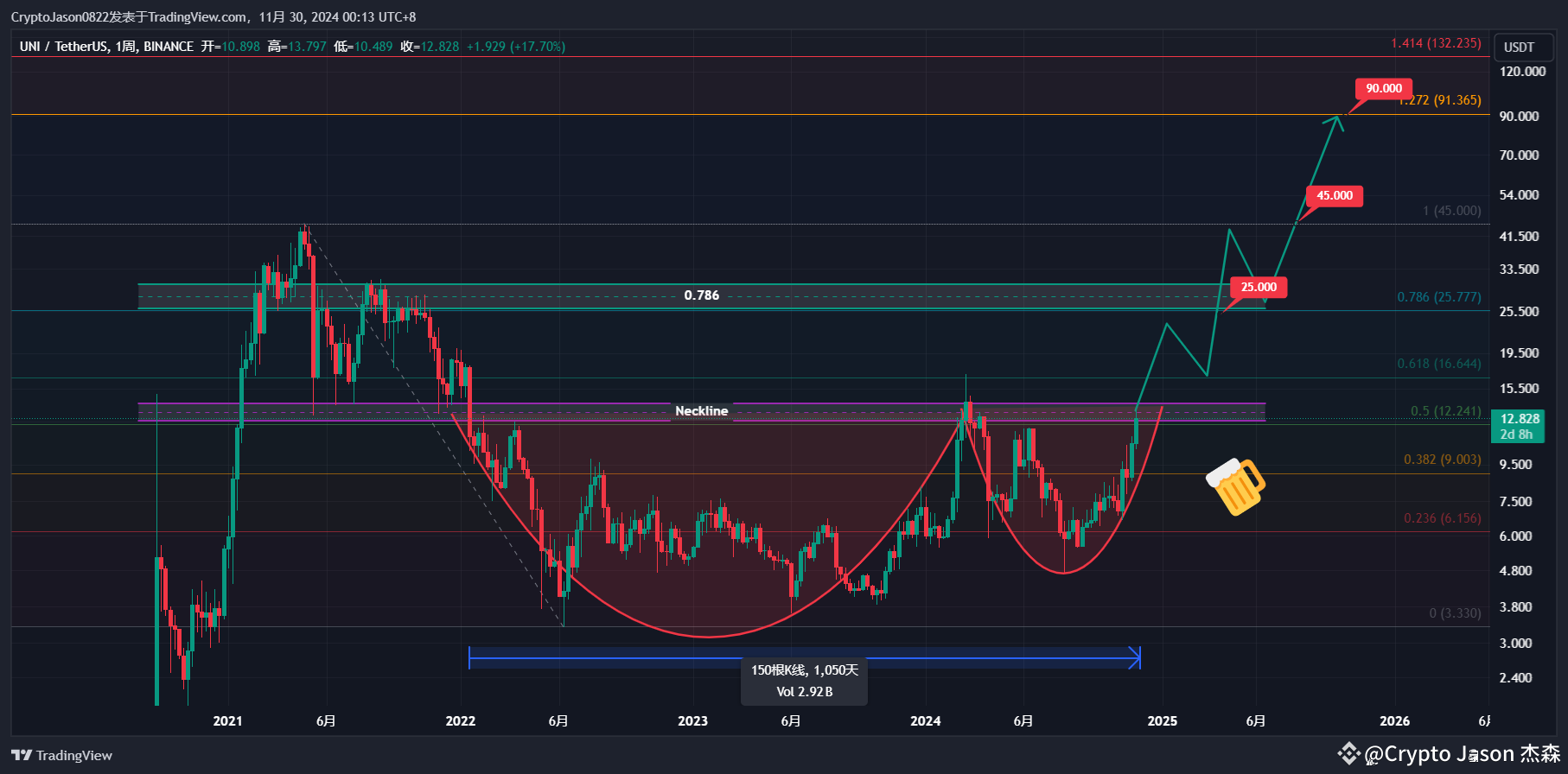The height and width of the screenshot is (774, 1568).
Task: Click 120.000 on the price axis
Action: [1523, 72]
